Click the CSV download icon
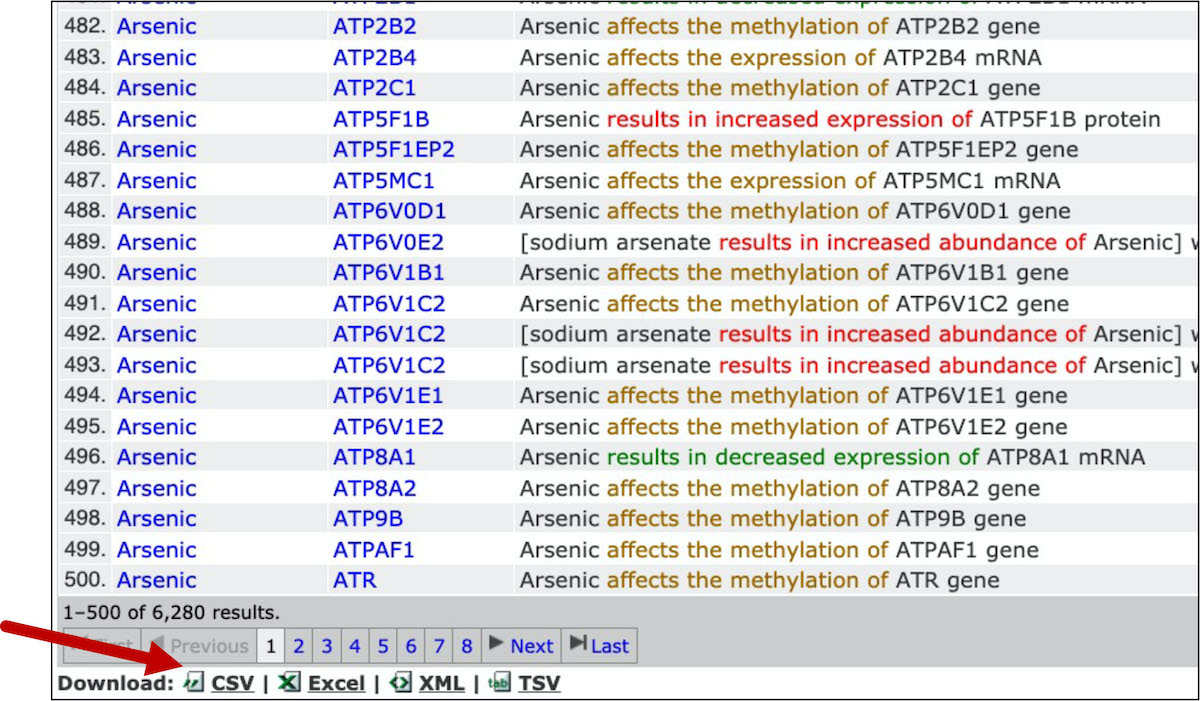The height and width of the screenshot is (701, 1200). point(194,683)
